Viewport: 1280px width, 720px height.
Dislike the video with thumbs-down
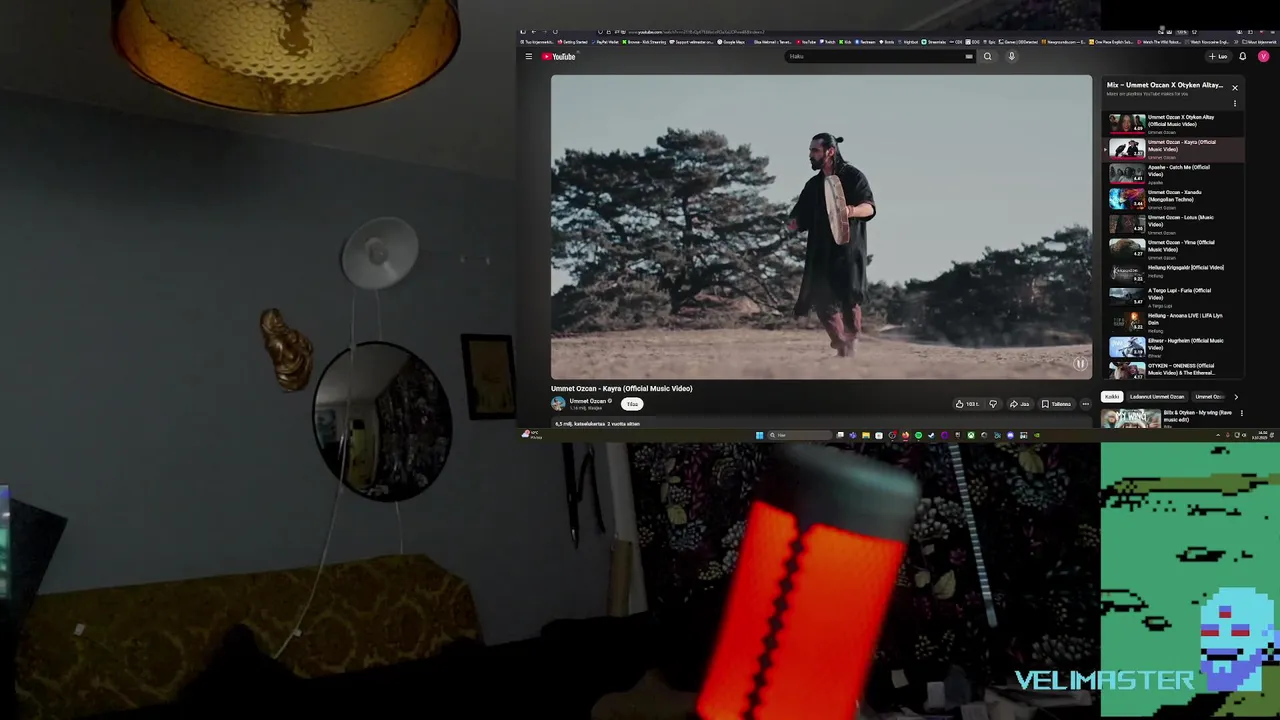click(x=993, y=404)
